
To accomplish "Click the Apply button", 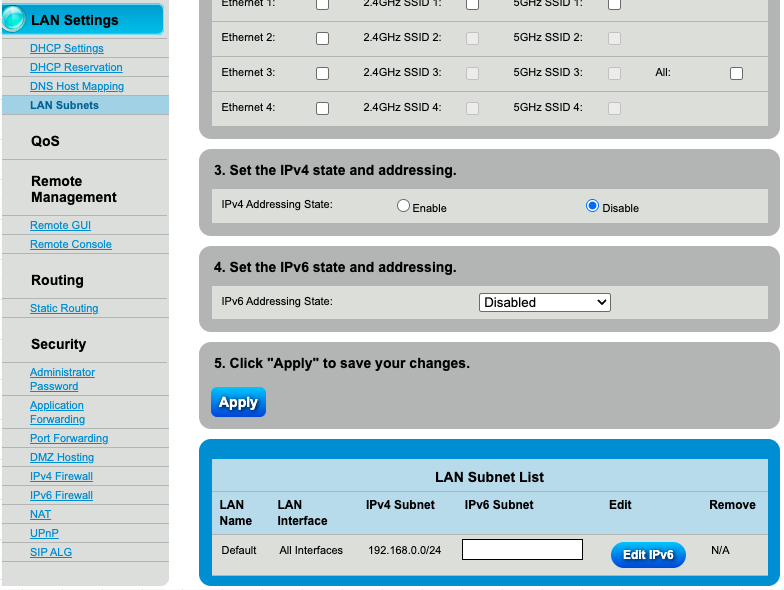I will tap(238, 402).
